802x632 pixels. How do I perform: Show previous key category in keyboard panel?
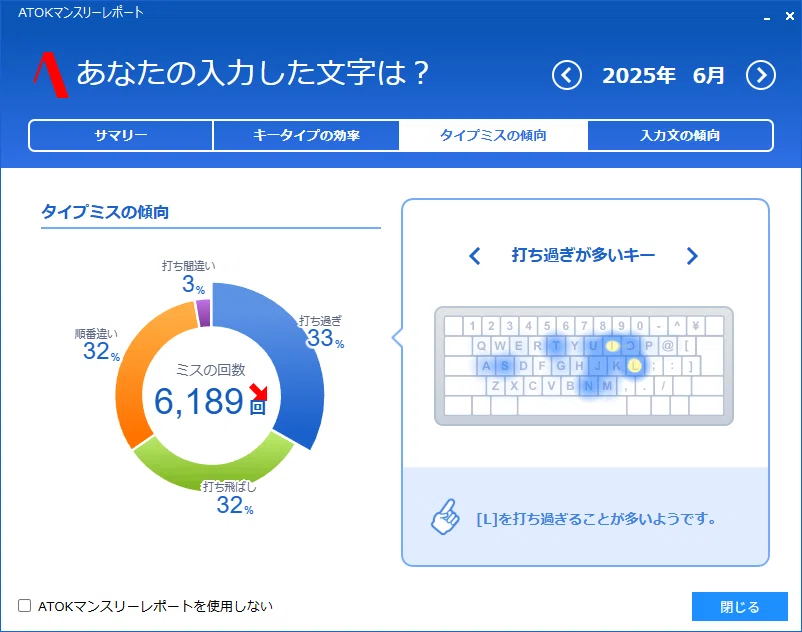[x=475, y=256]
